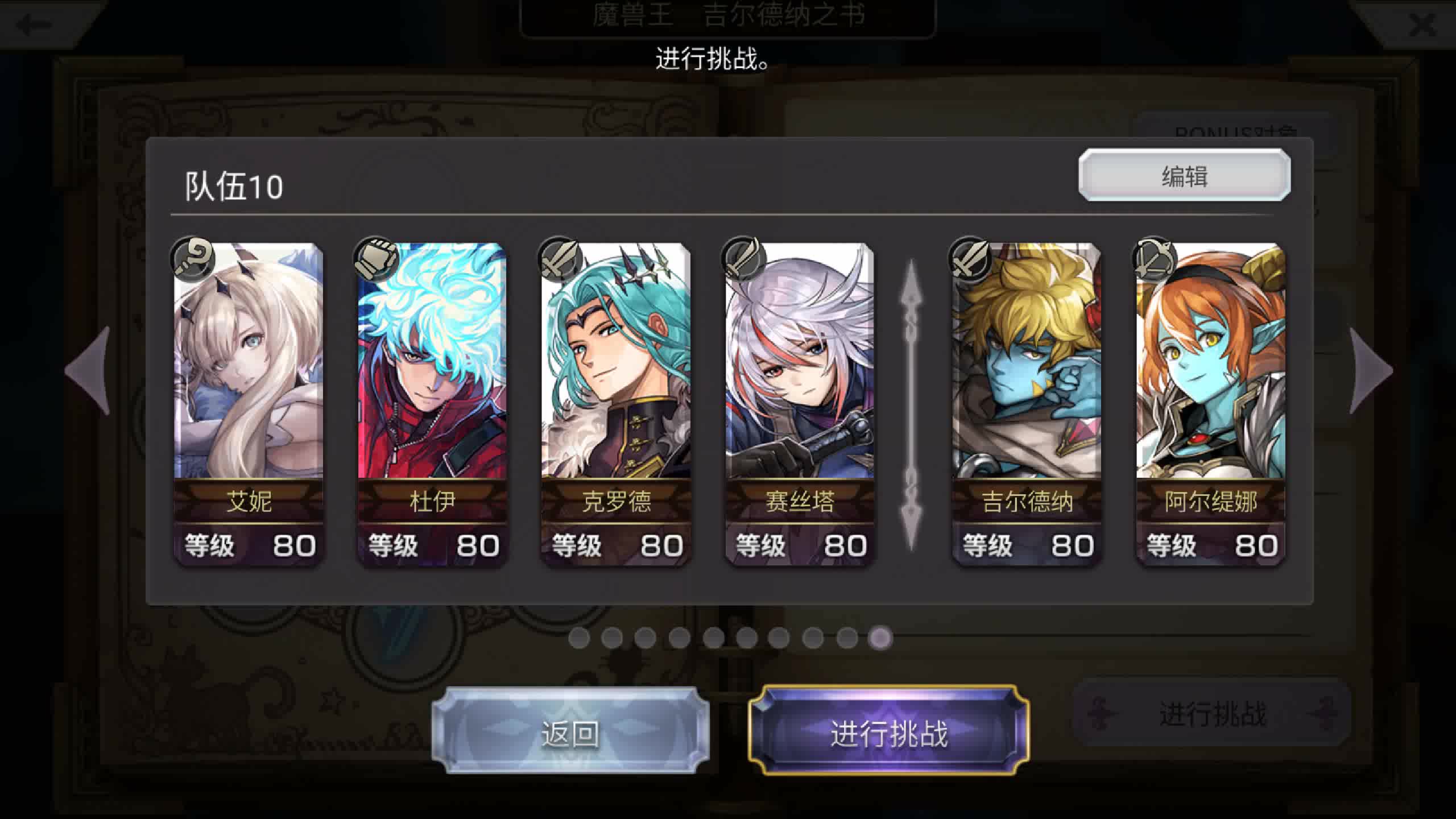Select the fifth team page dot

coord(713,638)
